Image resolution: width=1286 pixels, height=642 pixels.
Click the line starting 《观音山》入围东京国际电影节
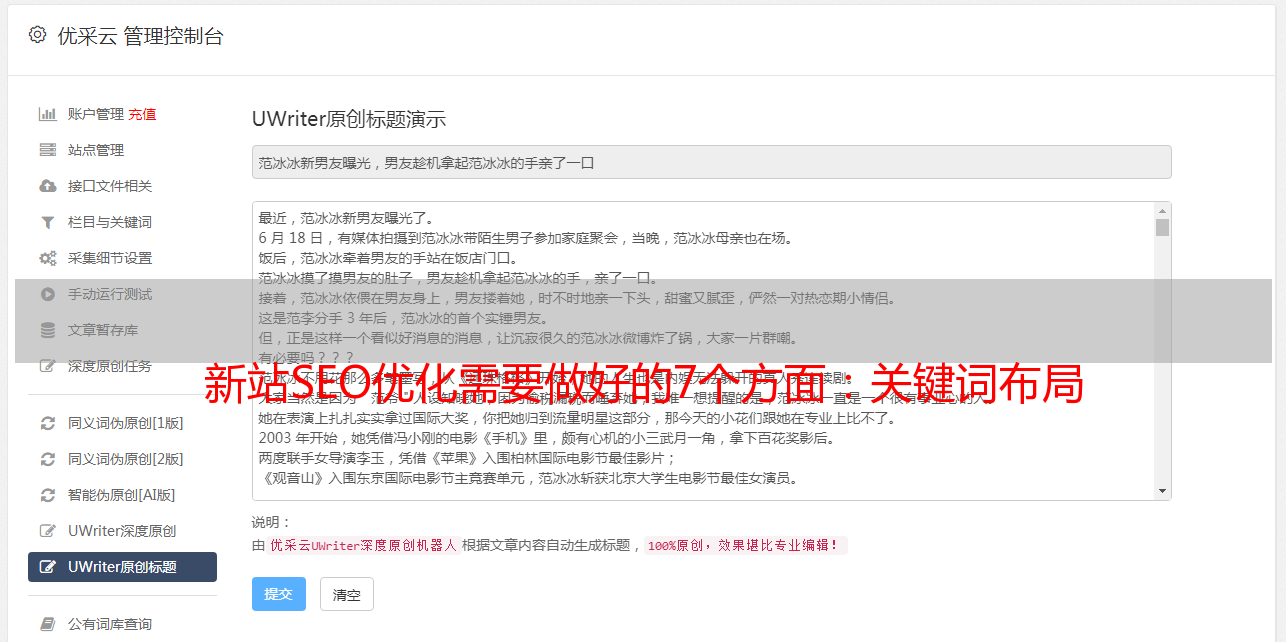tap(528, 478)
